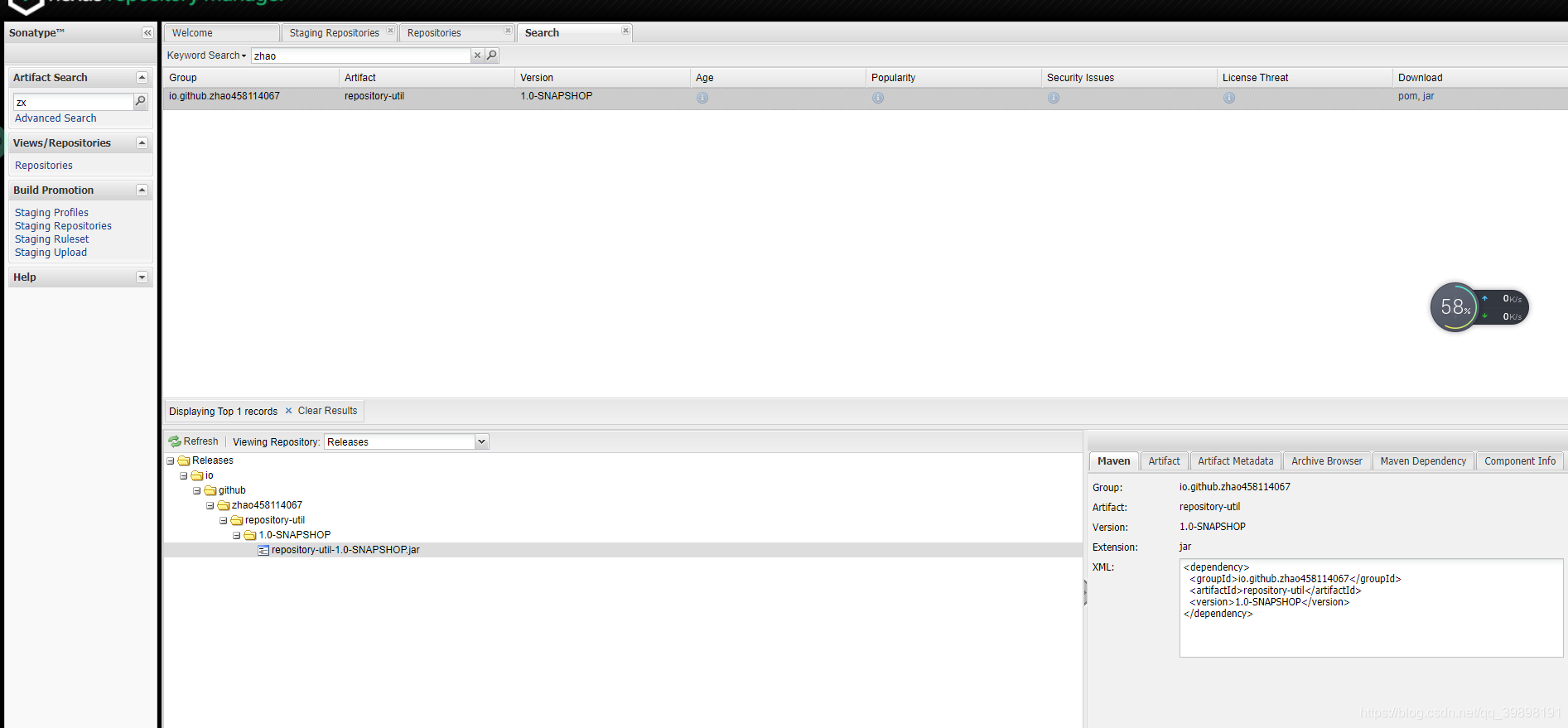
Task: Expand the Help panel
Action: pos(142,277)
